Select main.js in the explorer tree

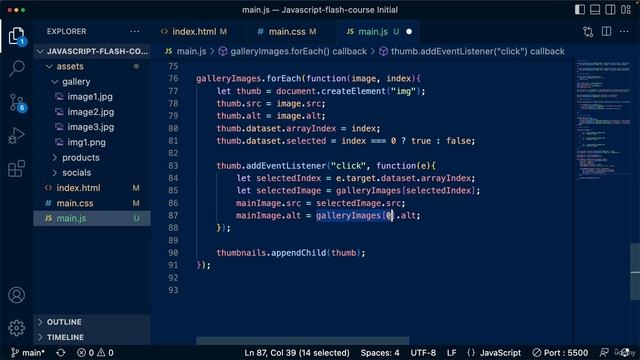[92, 218]
